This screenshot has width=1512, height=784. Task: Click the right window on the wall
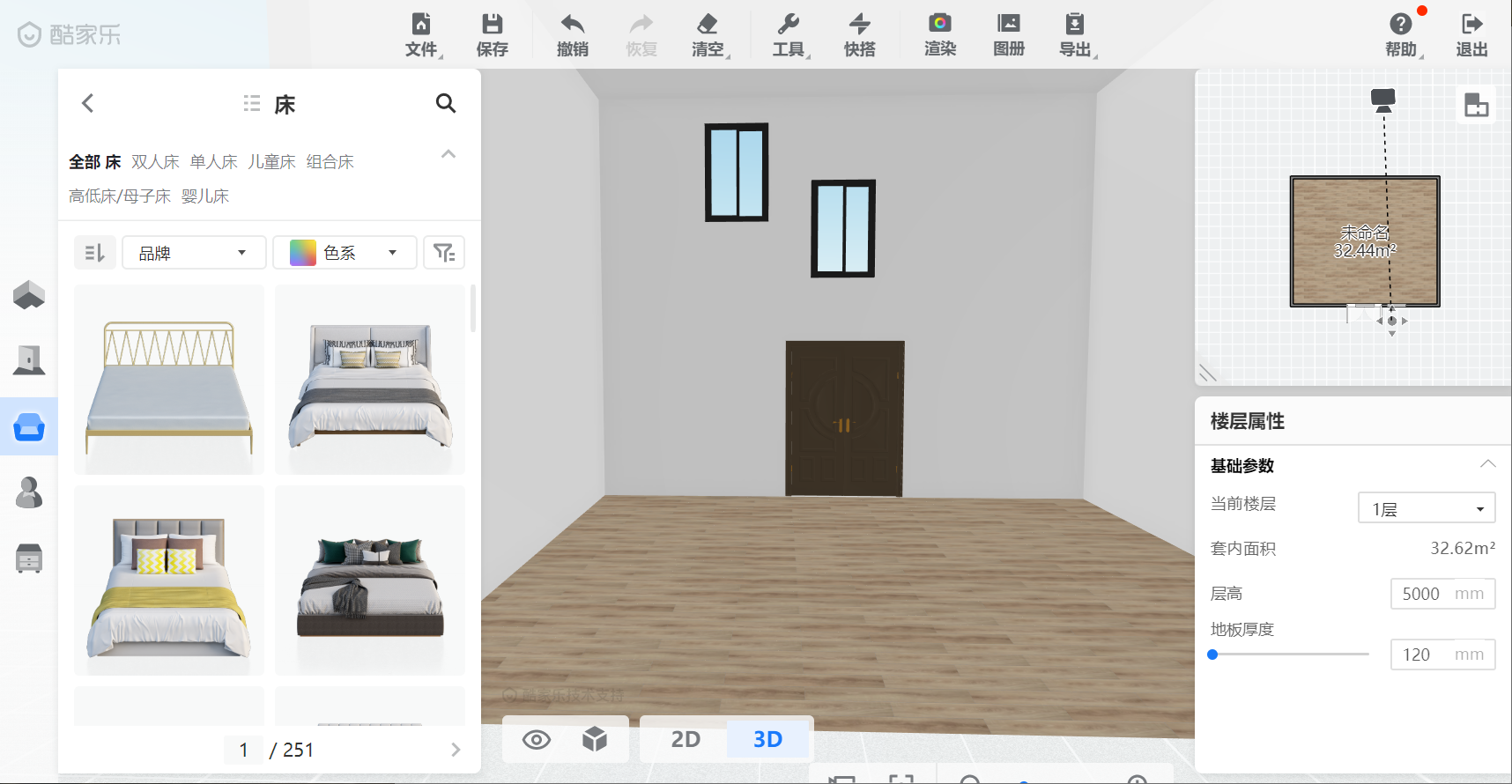[843, 228]
